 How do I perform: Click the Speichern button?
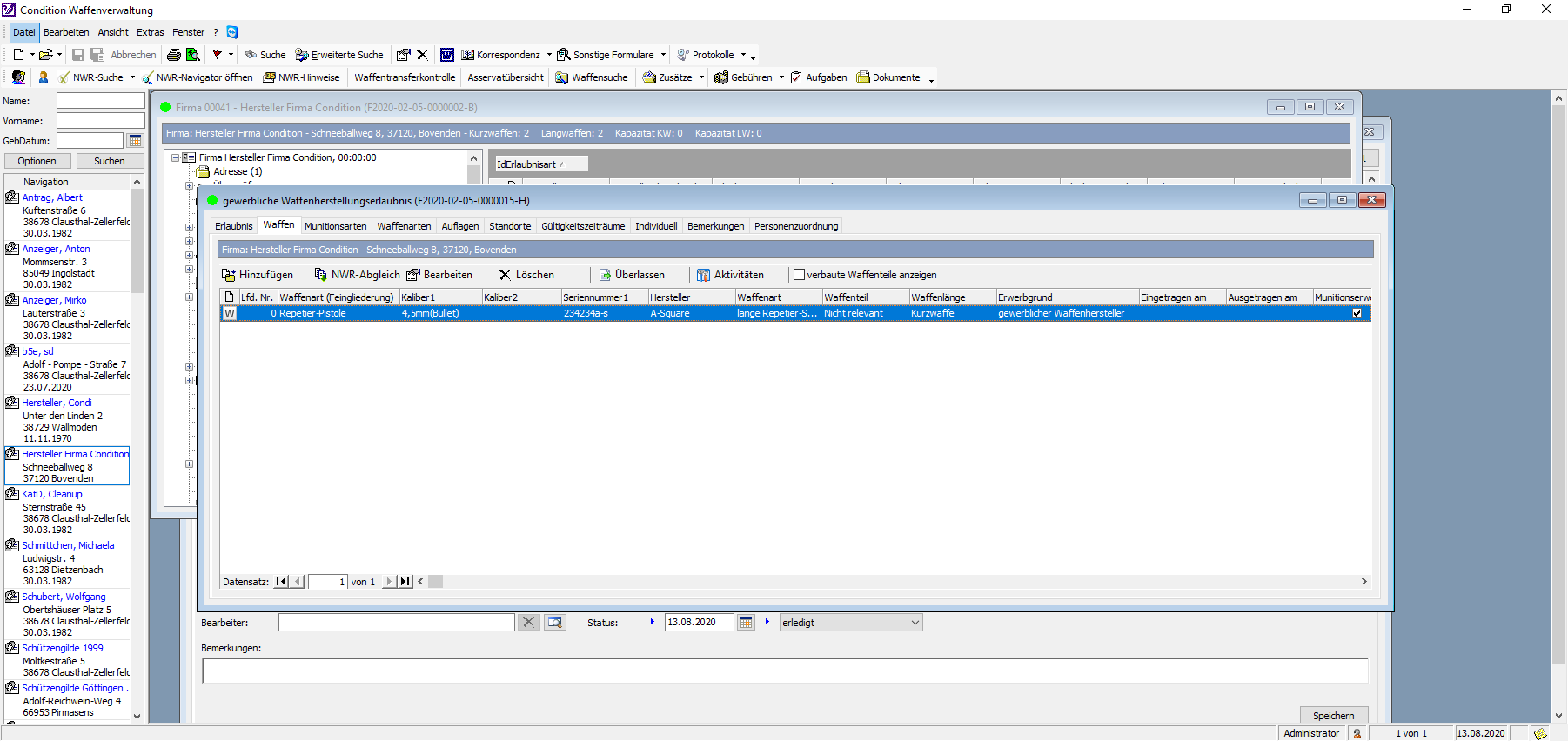click(x=1333, y=716)
